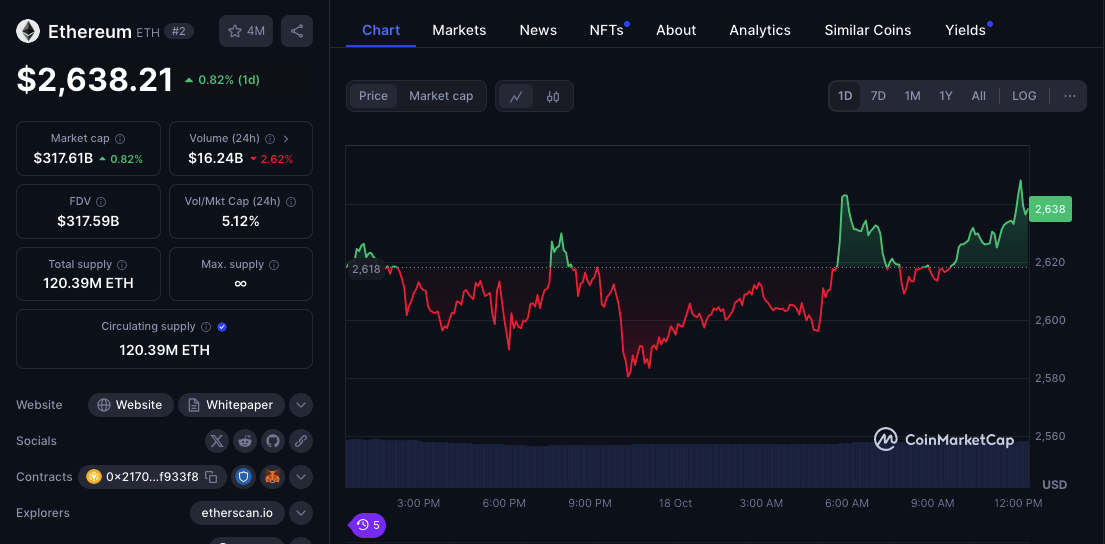The height and width of the screenshot is (544, 1105).
Task: Switch to line chart view
Action: [516, 97]
